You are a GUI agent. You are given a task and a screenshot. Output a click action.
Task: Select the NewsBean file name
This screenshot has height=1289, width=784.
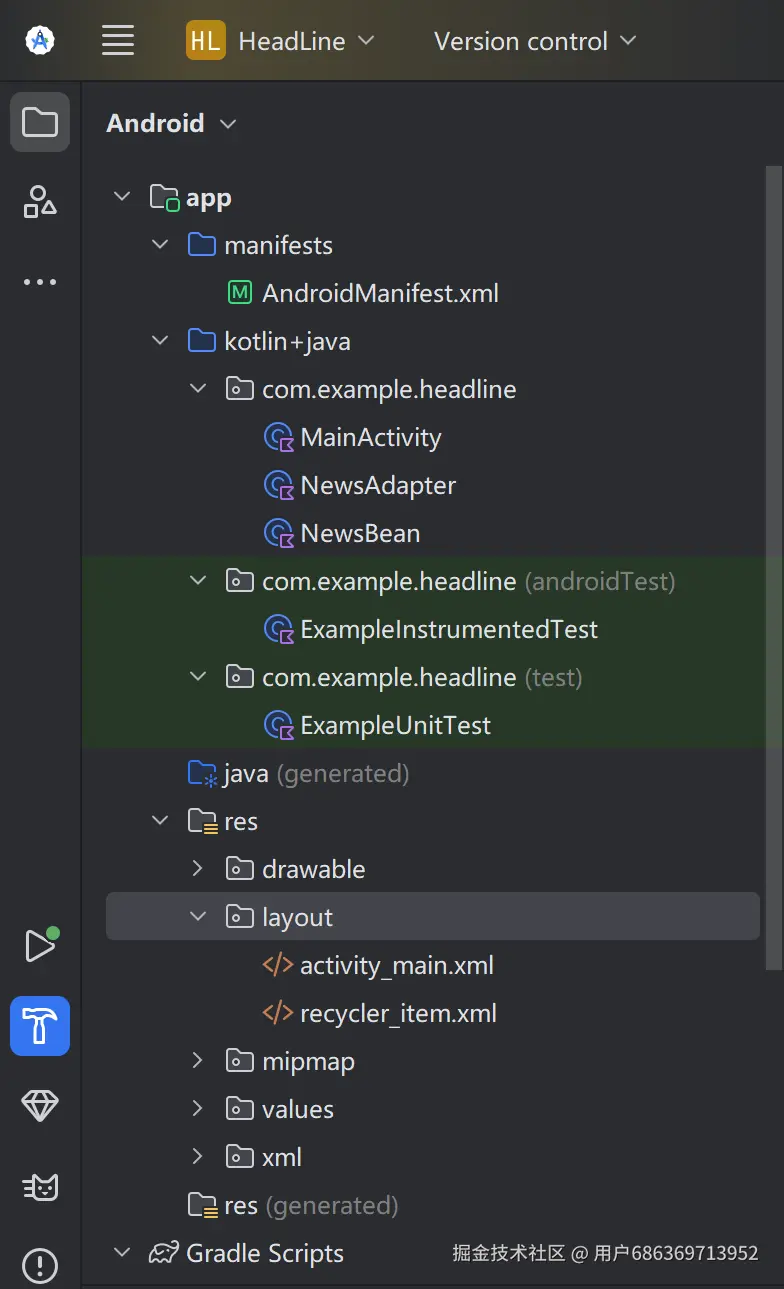(x=360, y=534)
